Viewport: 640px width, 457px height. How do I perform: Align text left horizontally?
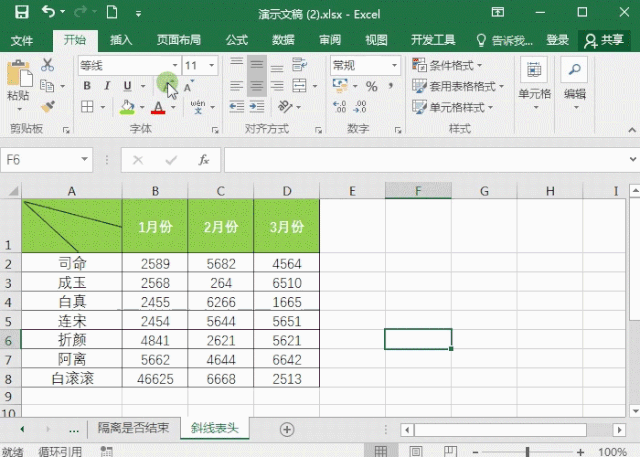click(237, 86)
